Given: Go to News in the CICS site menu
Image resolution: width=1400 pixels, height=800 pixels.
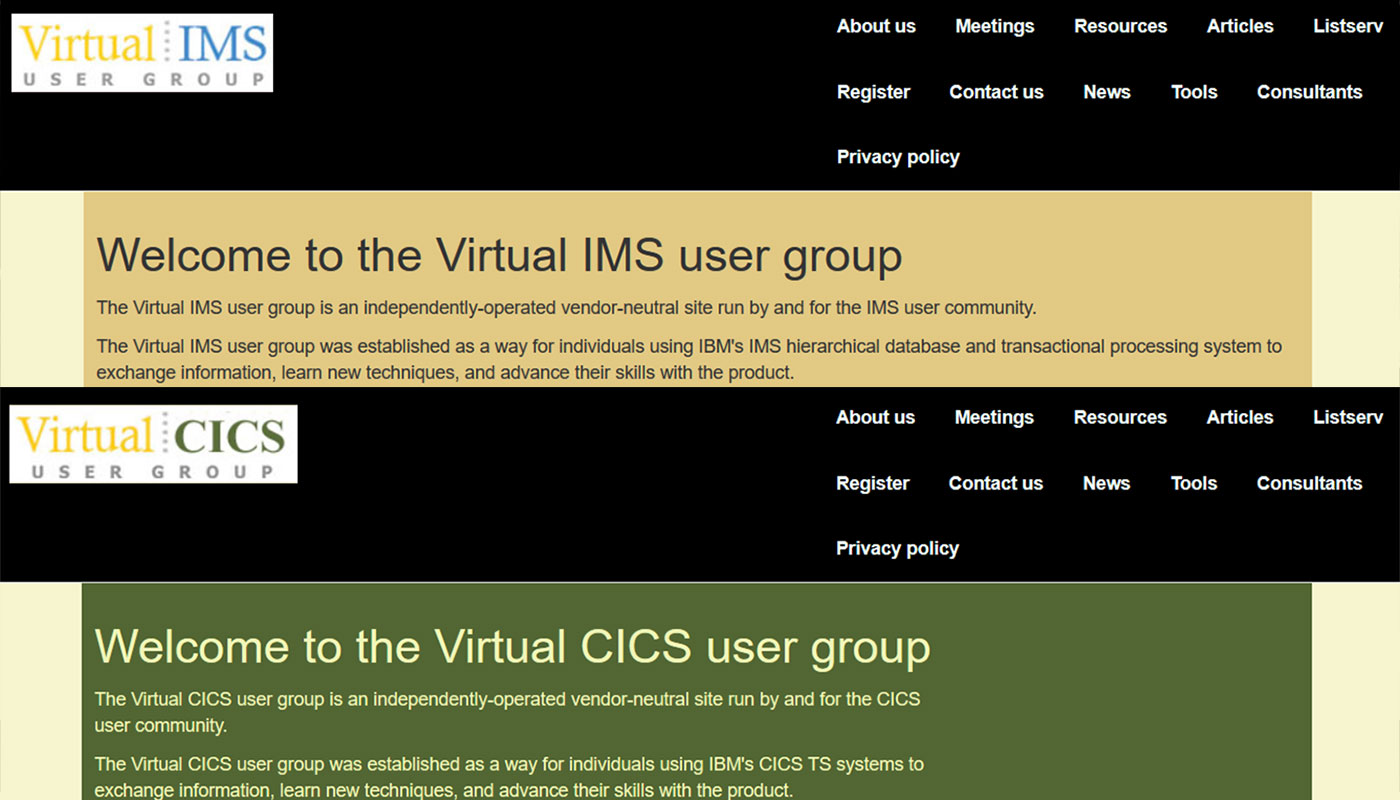Looking at the screenshot, I should click(1106, 483).
